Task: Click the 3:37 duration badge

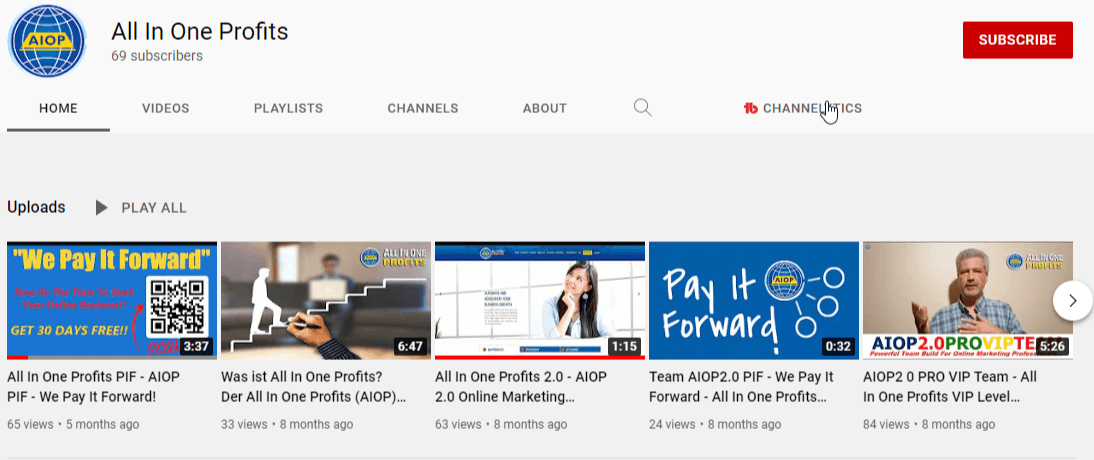Action: [x=196, y=346]
